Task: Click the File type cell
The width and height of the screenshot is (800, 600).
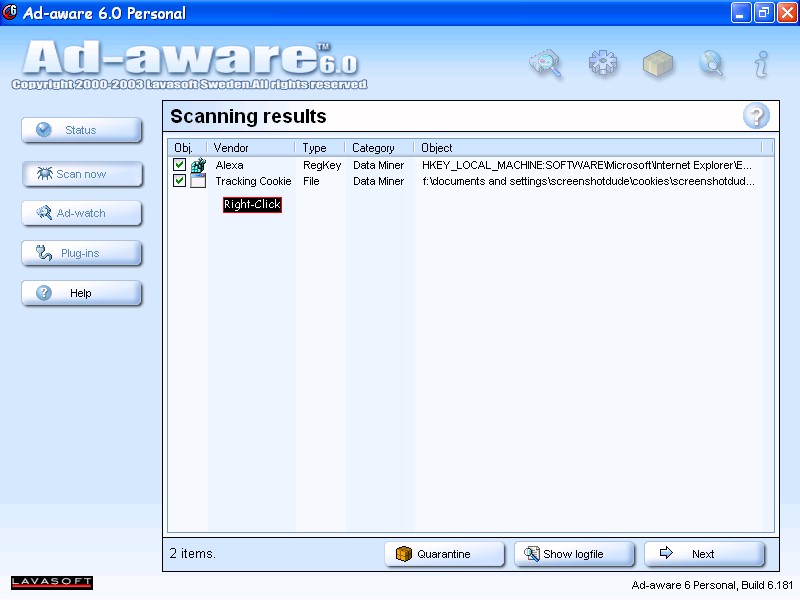Action: coord(311,181)
